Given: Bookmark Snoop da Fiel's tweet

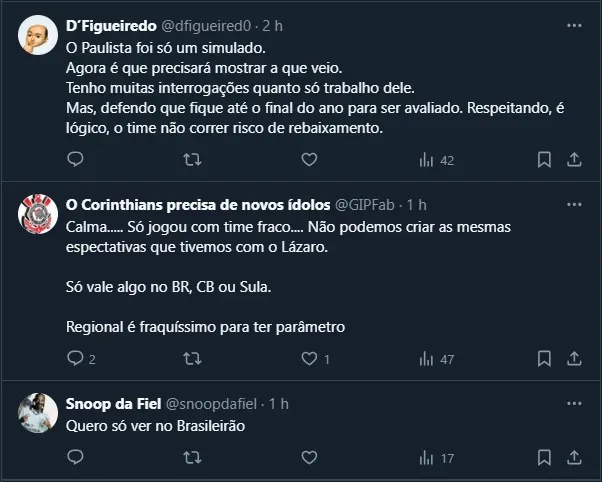Looking at the screenshot, I should pyautogui.click(x=544, y=458).
